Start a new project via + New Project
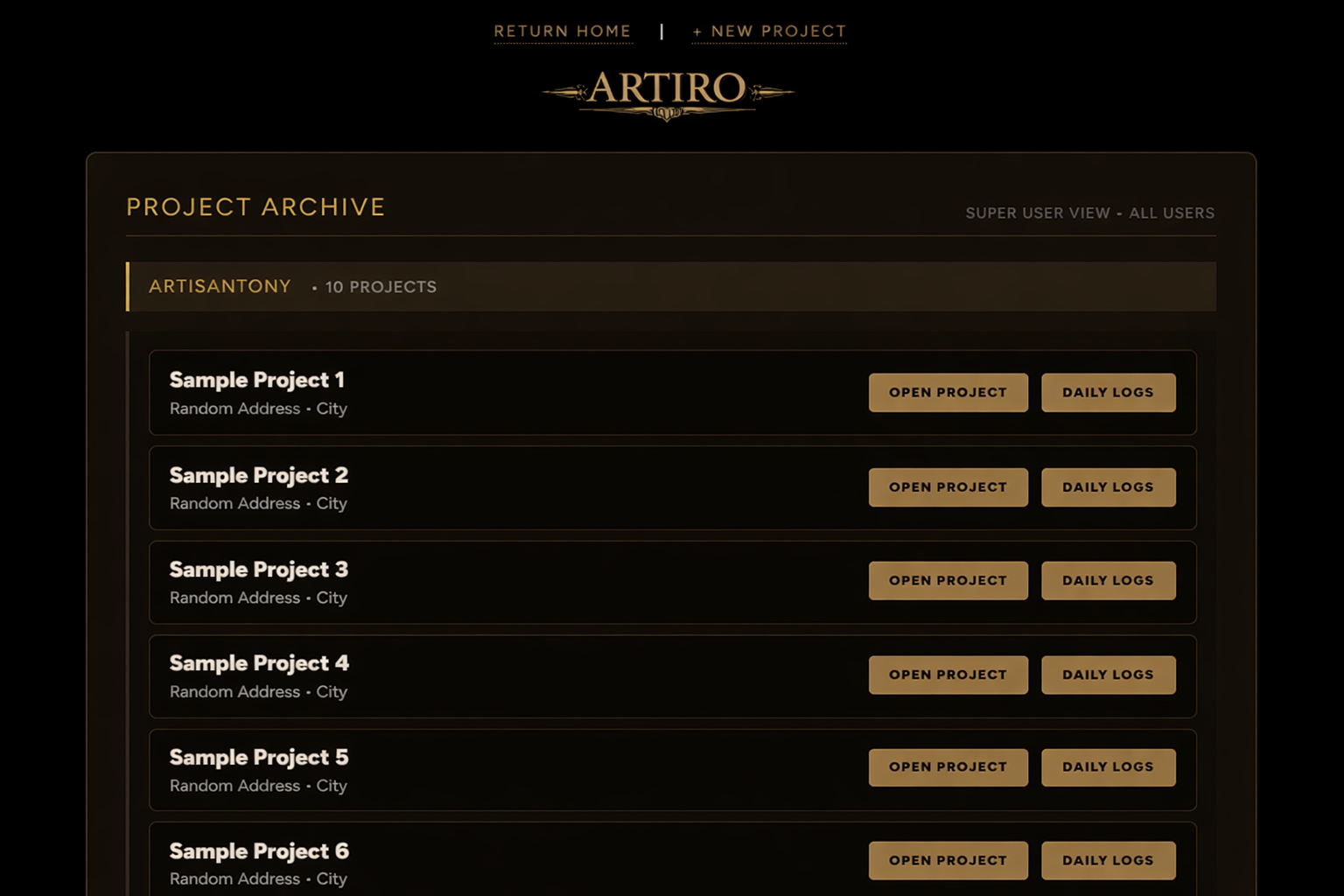This screenshot has width=1344, height=896. 769,31
